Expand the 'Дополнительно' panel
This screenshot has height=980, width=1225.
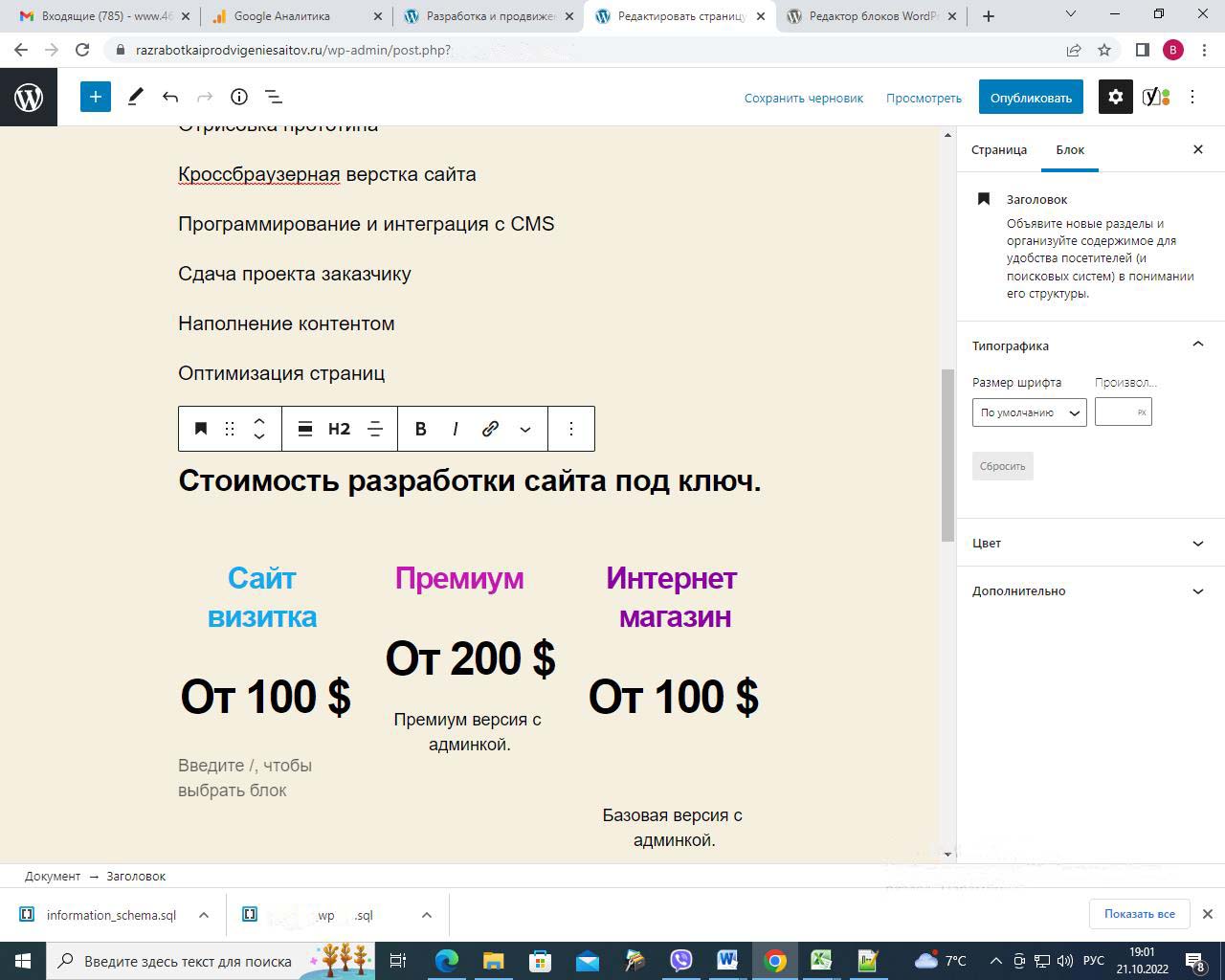coord(1090,590)
